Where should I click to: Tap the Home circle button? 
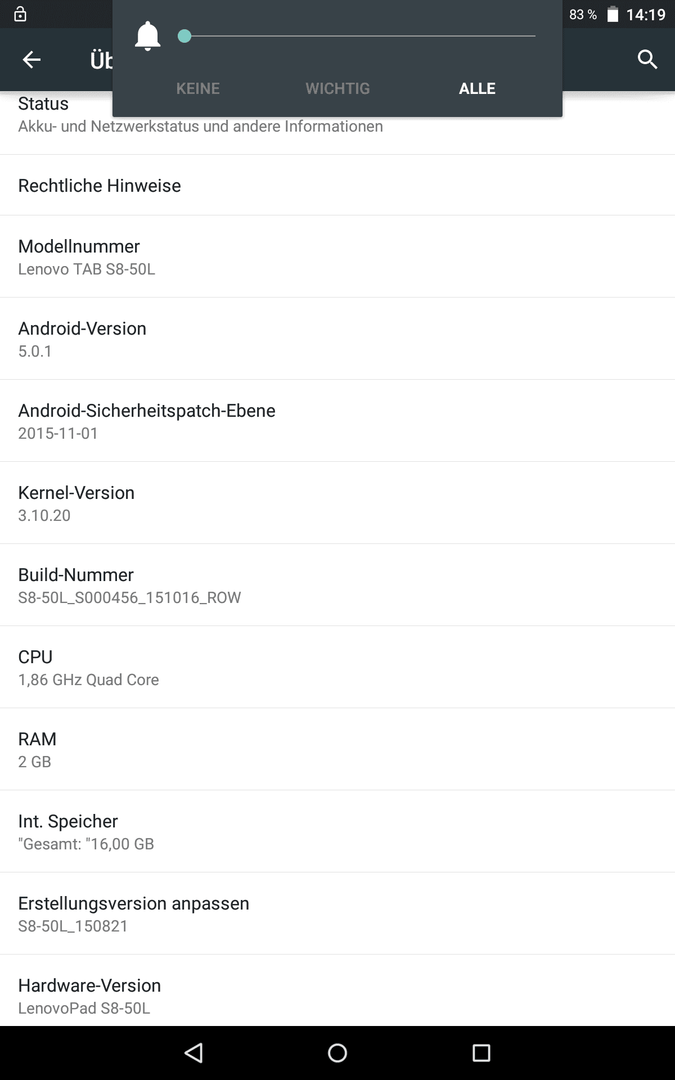tap(338, 1052)
